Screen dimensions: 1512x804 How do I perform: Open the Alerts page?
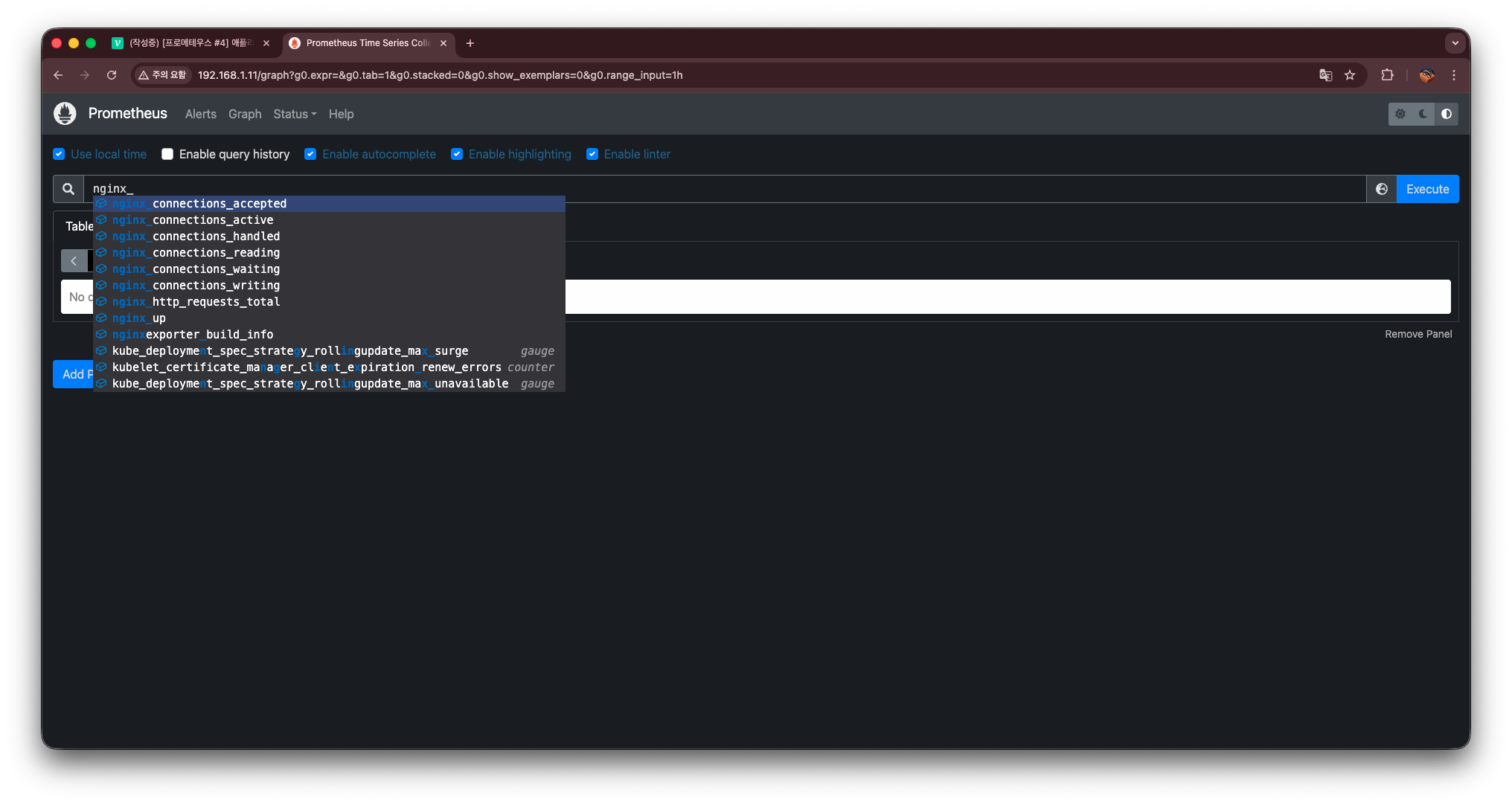(200, 114)
